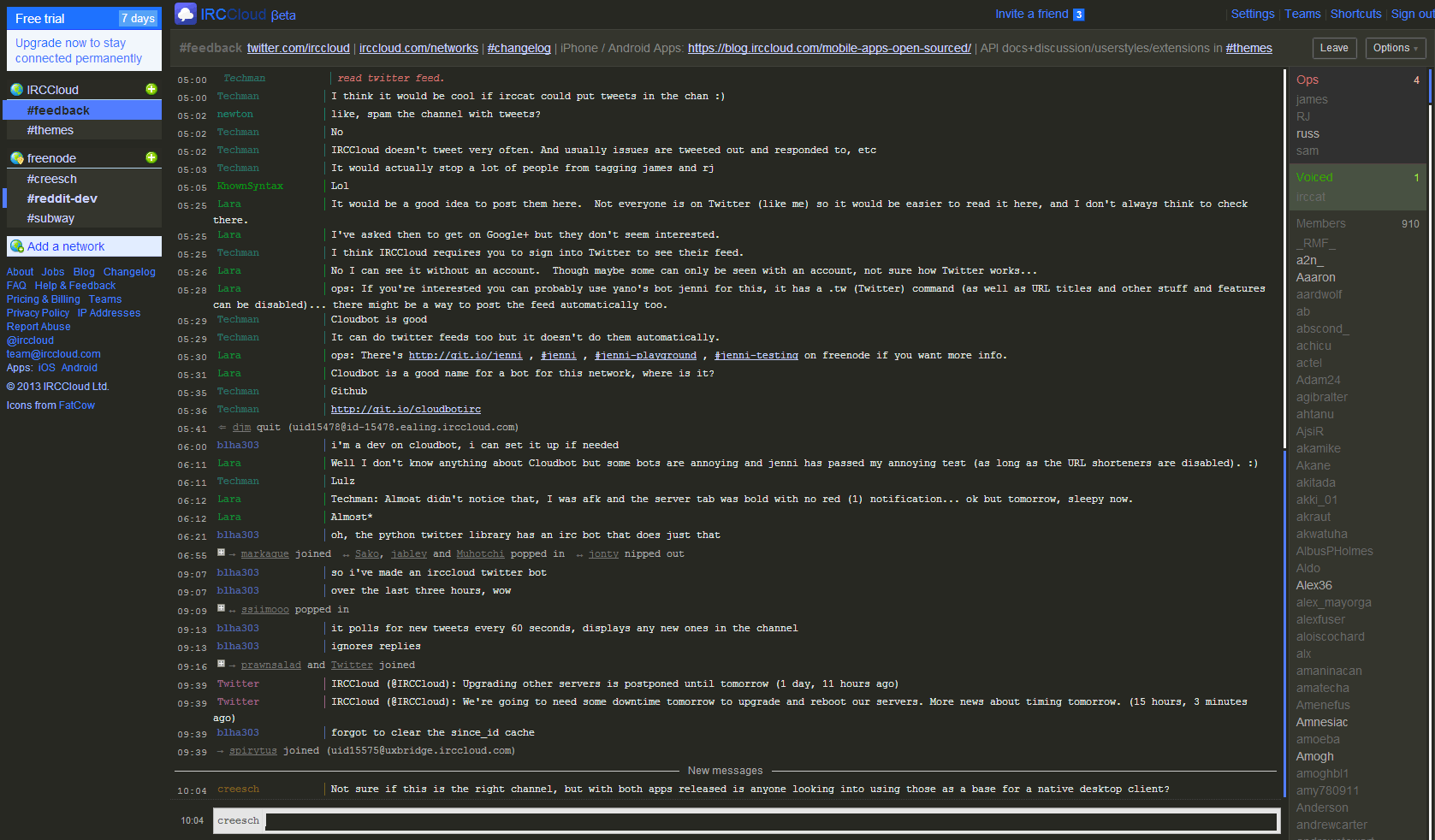
Task: Open Settings from the top bar
Action: (1253, 14)
